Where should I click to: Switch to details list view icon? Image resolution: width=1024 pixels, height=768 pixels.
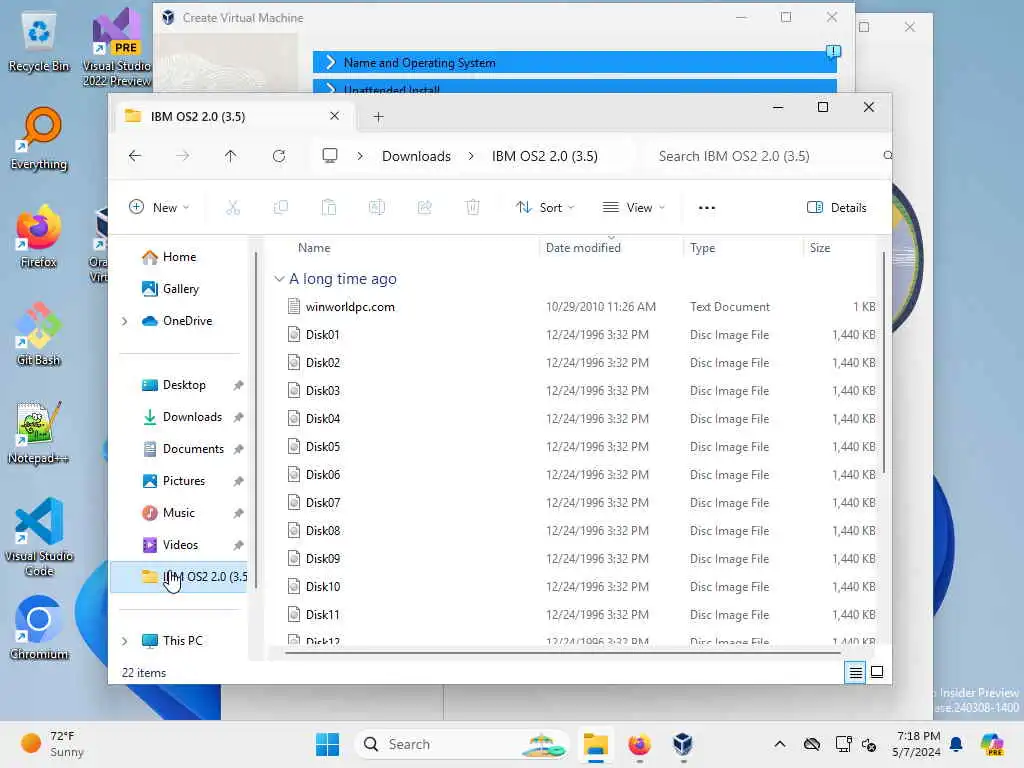pos(855,672)
